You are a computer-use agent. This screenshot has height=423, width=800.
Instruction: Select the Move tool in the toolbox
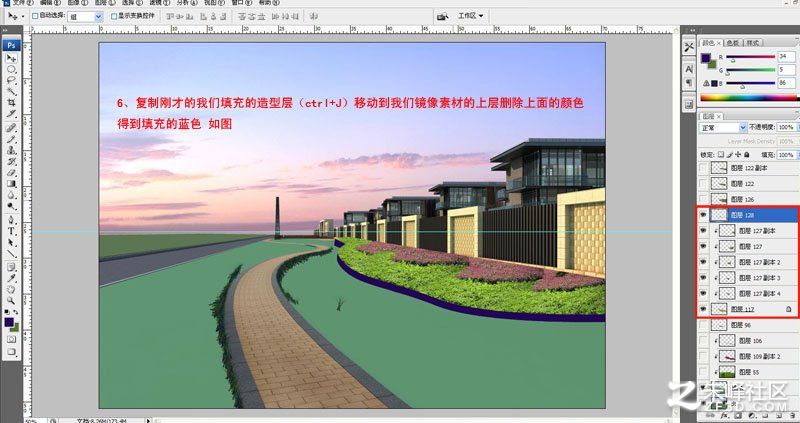11,58
